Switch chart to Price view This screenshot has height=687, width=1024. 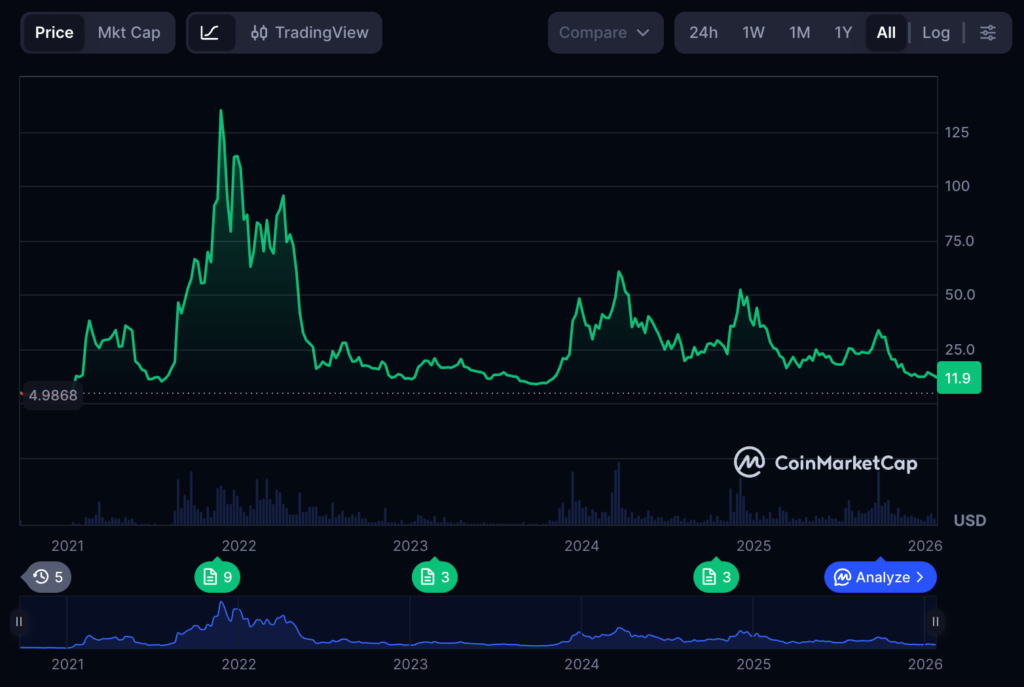click(54, 33)
